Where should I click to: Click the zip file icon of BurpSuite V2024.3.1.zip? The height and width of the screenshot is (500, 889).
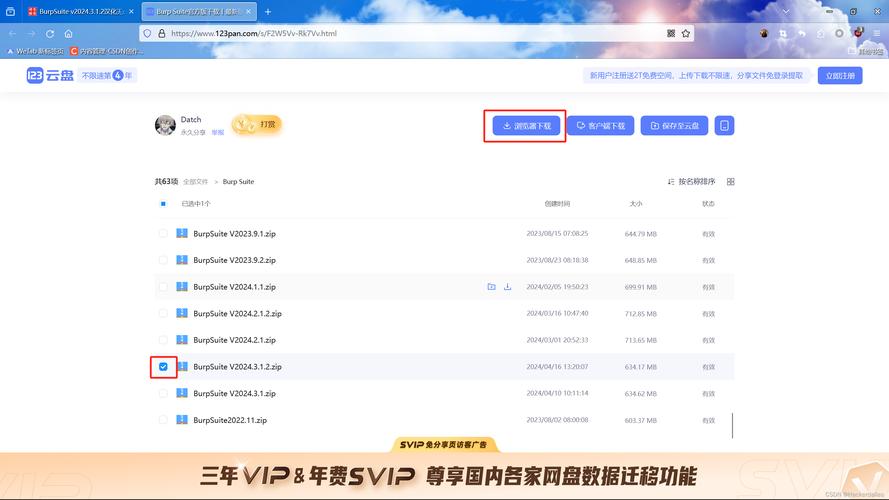(x=182, y=393)
